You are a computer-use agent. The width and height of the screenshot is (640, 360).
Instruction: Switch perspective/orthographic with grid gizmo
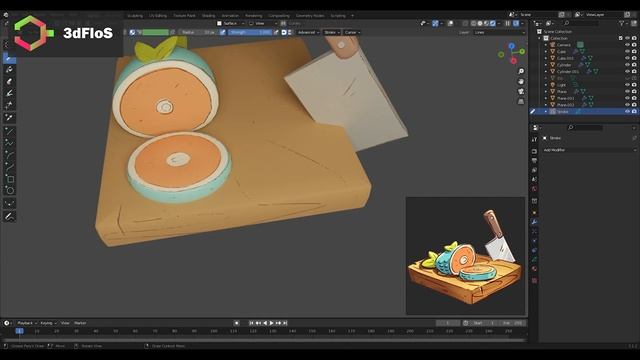click(x=521, y=101)
